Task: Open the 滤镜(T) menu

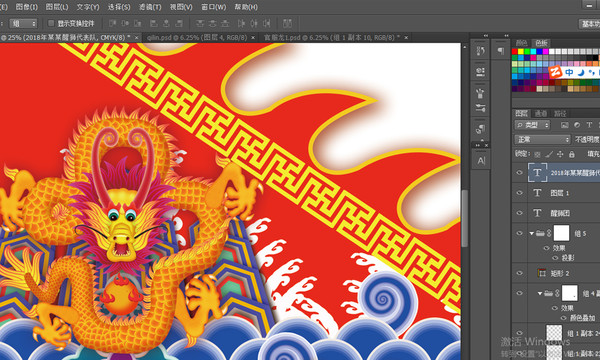Action: (150, 7)
